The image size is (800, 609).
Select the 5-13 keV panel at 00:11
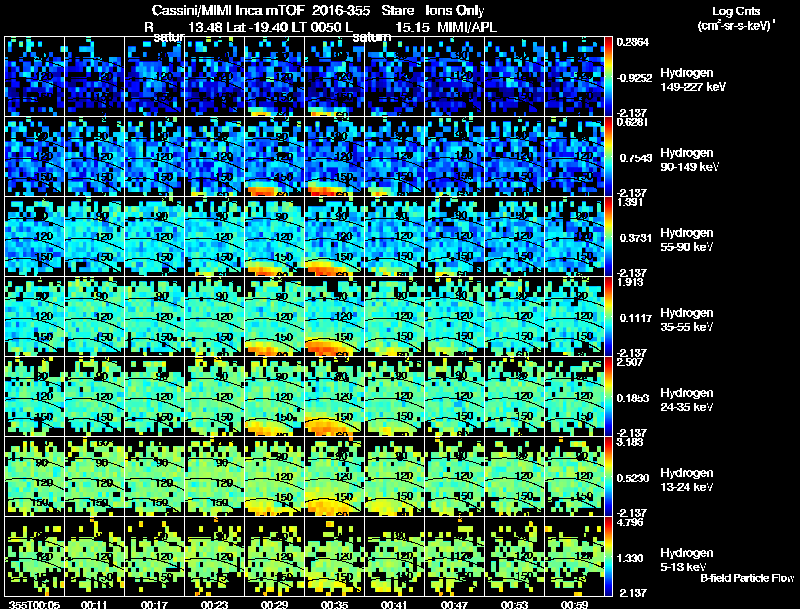click(94, 557)
